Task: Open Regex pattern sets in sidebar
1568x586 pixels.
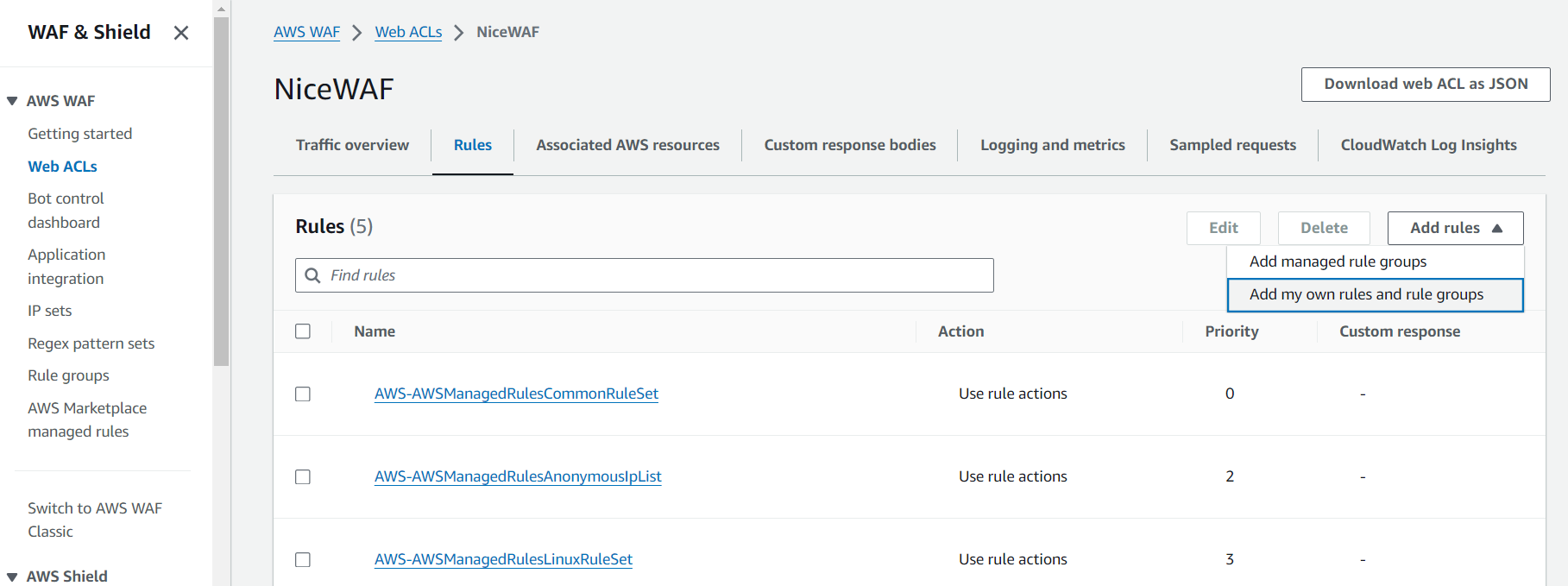Action: [91, 343]
